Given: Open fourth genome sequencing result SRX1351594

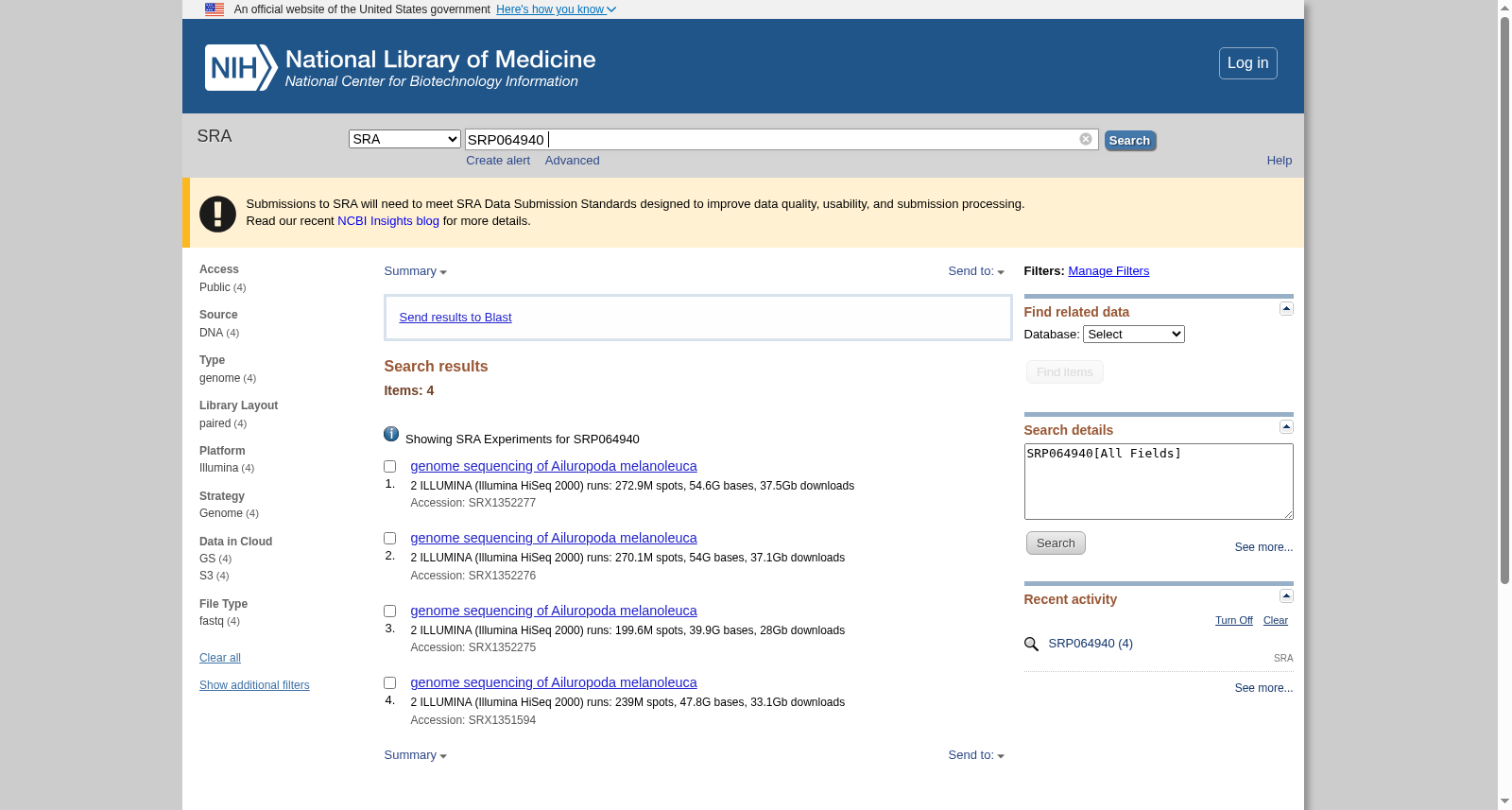Looking at the screenshot, I should point(554,682).
